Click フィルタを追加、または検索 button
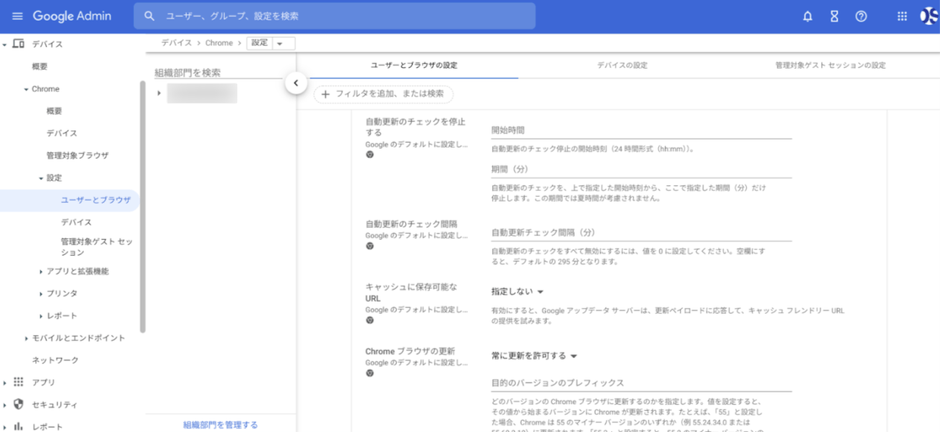 [383, 94]
